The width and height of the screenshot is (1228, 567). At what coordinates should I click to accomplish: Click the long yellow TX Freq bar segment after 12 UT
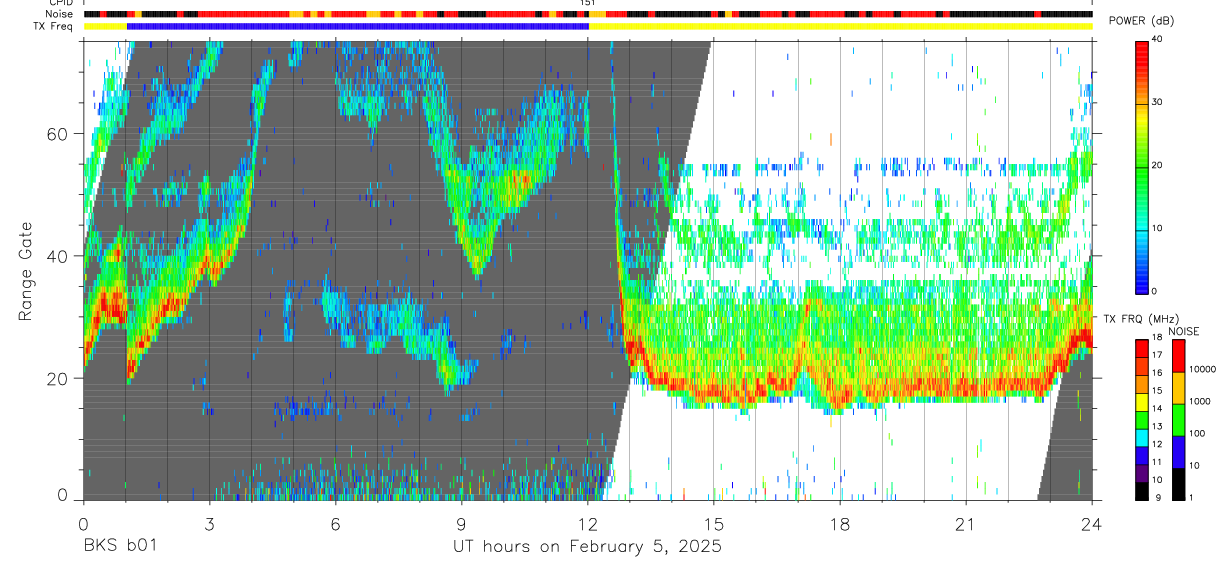click(x=840, y=26)
